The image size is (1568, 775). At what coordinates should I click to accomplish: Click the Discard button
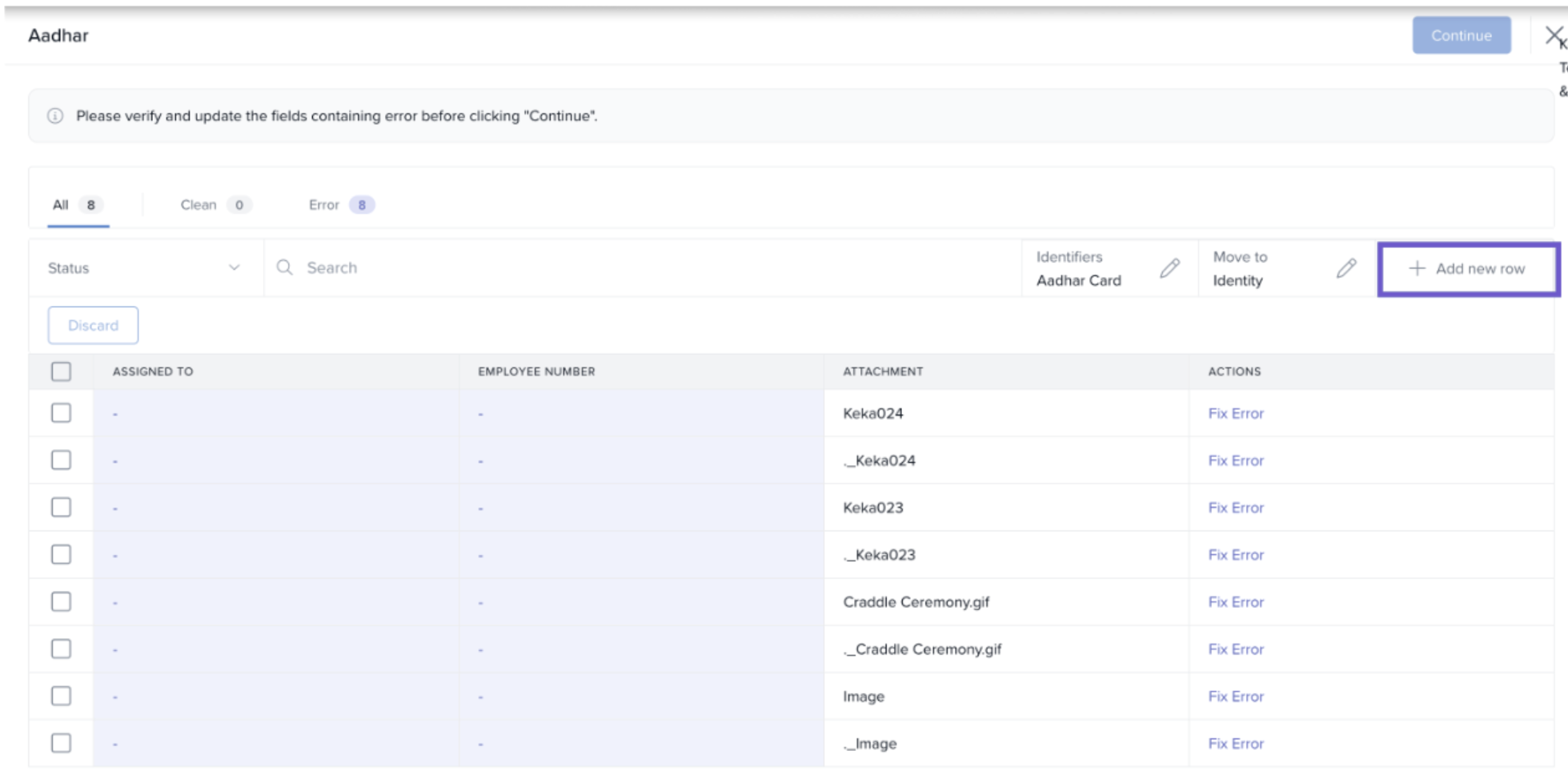(93, 326)
